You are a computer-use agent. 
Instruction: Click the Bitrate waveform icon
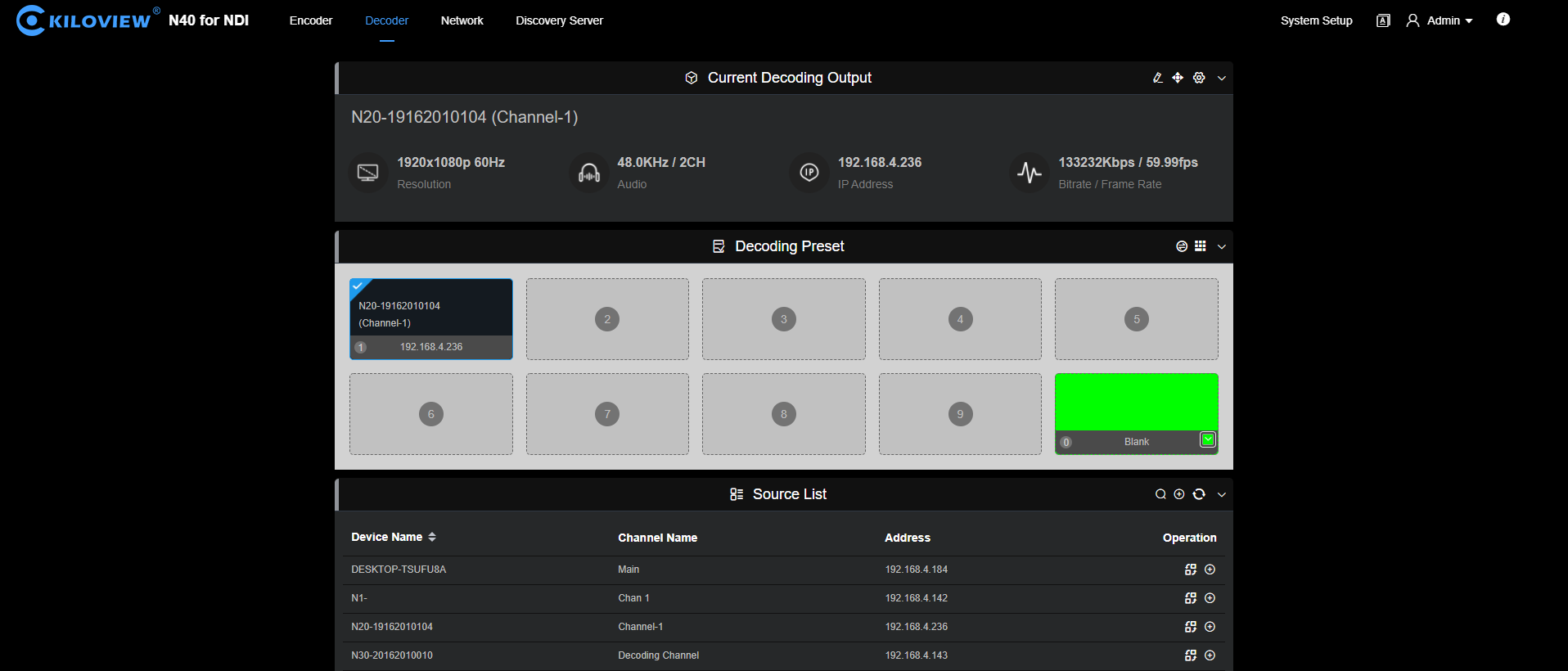tap(1030, 173)
